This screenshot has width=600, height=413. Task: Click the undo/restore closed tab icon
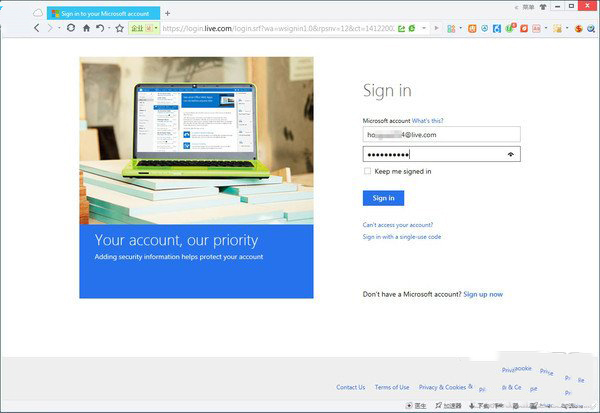pyautogui.click(x=100, y=28)
